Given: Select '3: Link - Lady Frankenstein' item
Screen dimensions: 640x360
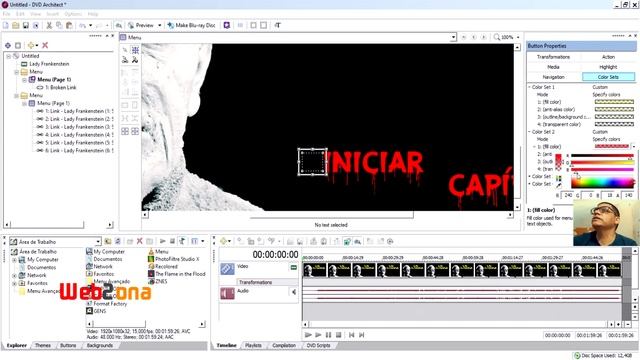Looking at the screenshot, I should pyautogui.click(x=79, y=127).
